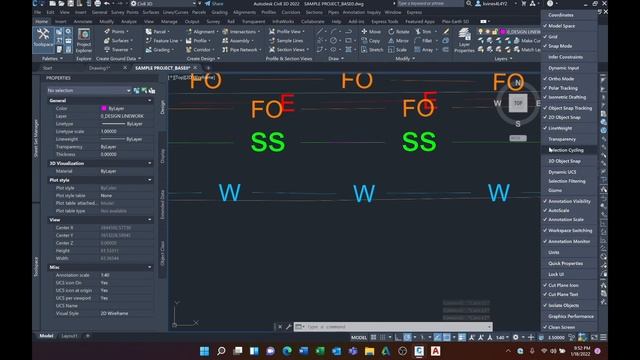Click the Sample Lines button
640x360 pixels.
tap(286, 40)
